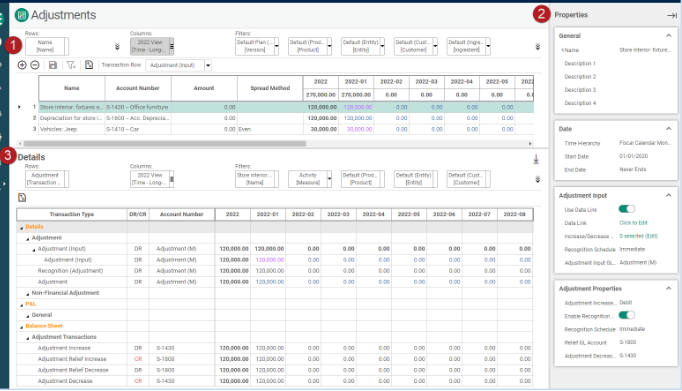Screen dimensions: 682x391
Task: Collapse the General properties section
Action: (669, 36)
